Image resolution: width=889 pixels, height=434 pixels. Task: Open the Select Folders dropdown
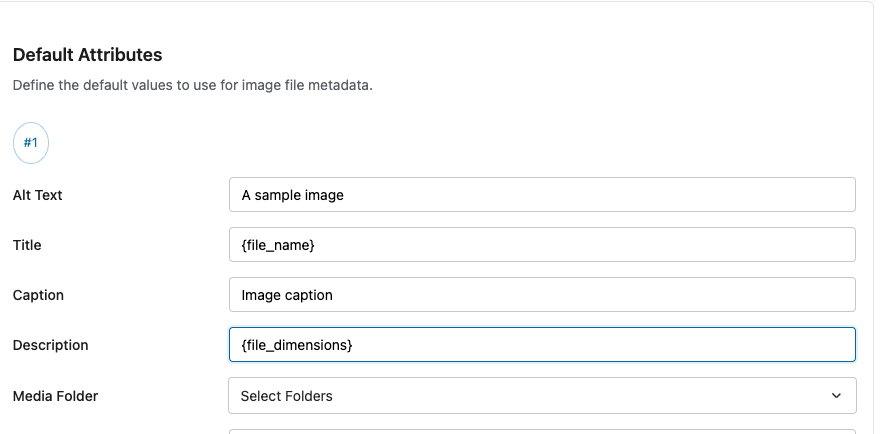point(542,396)
